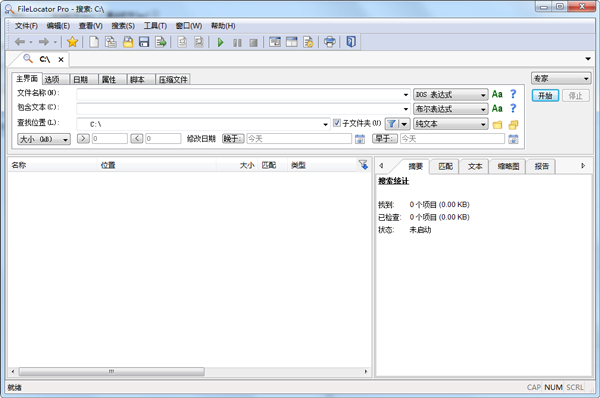Expand the filter funnel button dropdown arrow
The width and height of the screenshot is (600, 398).
tap(404, 124)
